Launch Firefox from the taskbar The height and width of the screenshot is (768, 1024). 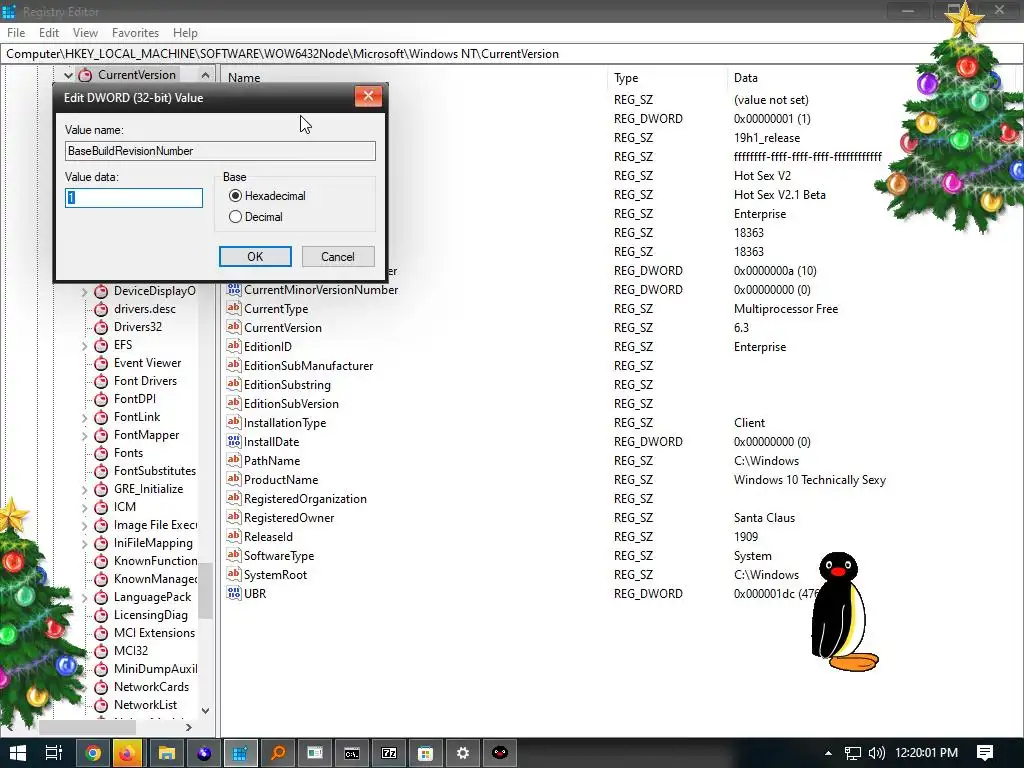pos(128,753)
